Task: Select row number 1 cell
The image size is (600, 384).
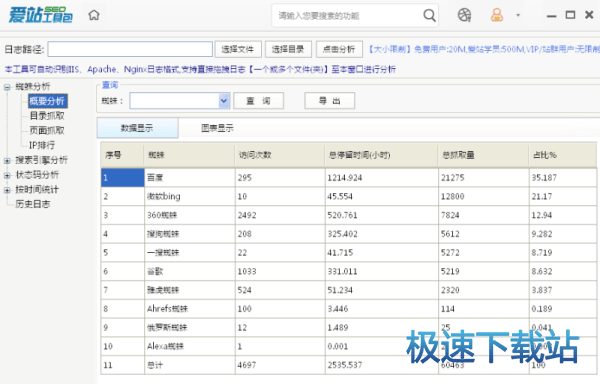Action: point(122,177)
